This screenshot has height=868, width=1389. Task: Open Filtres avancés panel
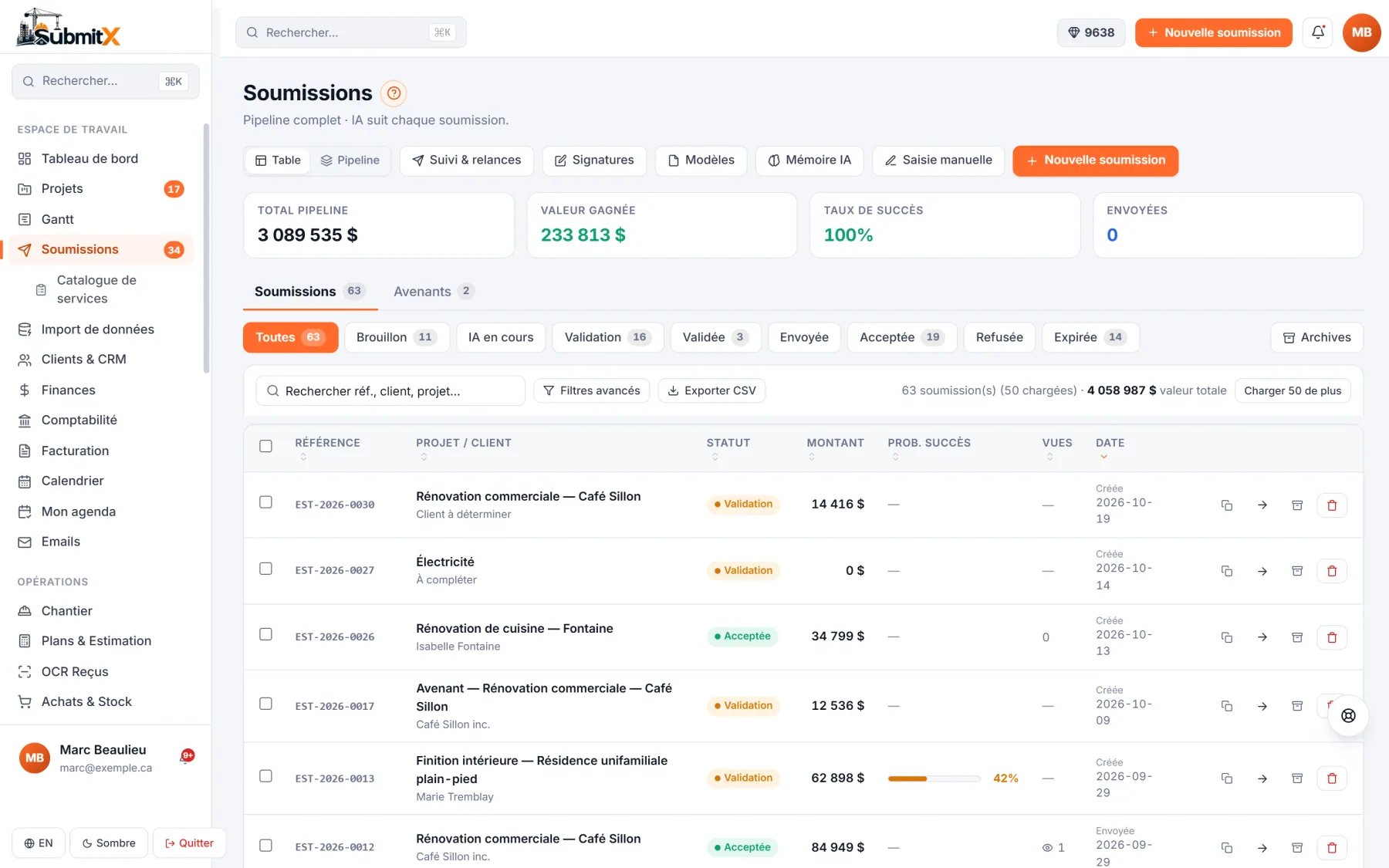[592, 390]
